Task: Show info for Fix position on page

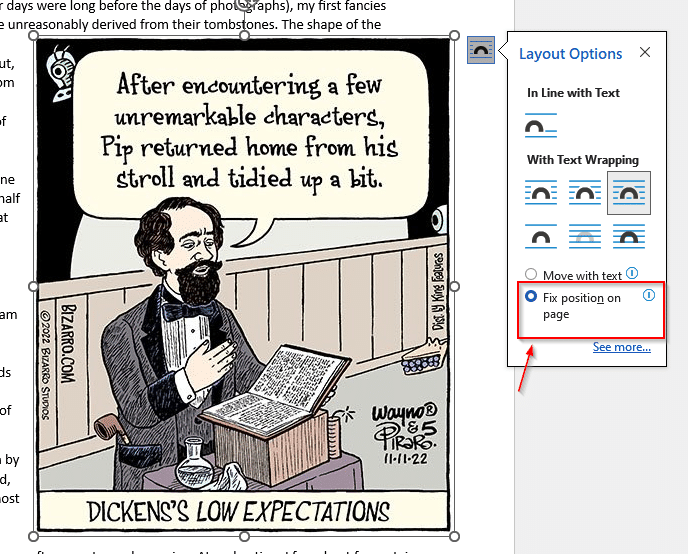Action: click(x=649, y=295)
